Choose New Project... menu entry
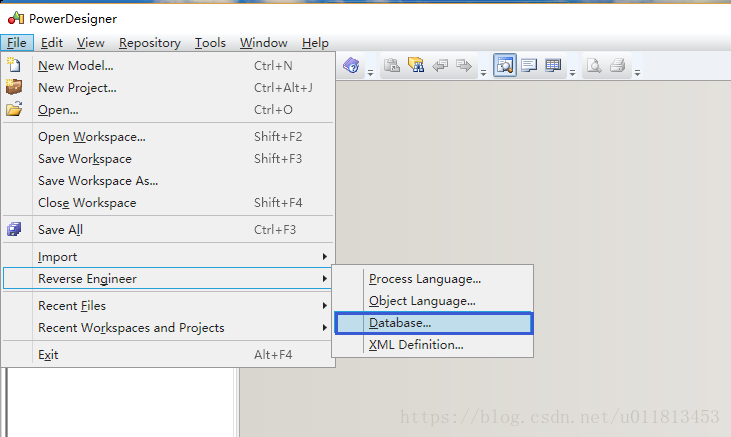The image size is (731, 437). [x=168, y=88]
